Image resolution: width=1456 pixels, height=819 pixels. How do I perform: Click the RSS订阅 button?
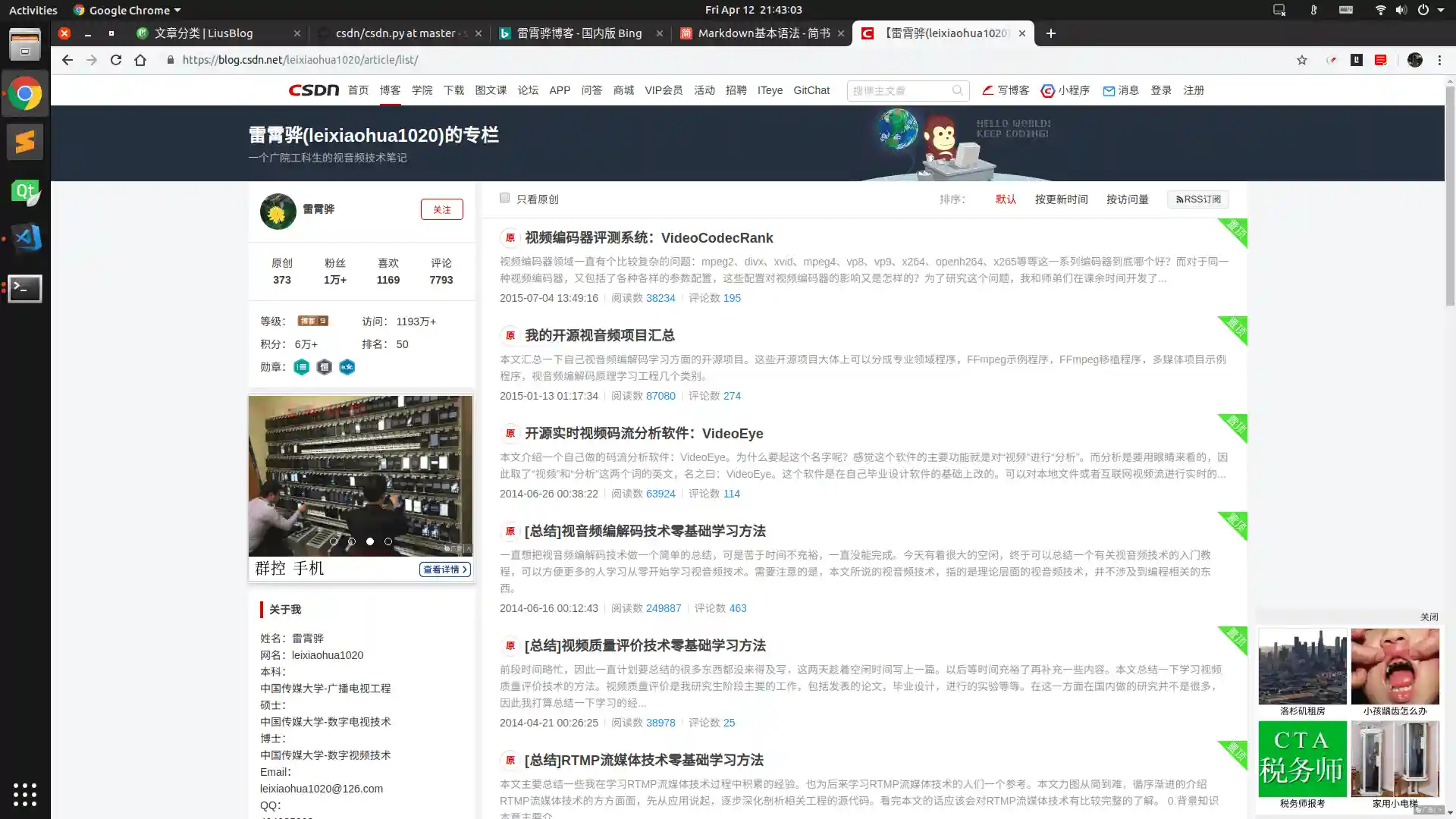(1198, 199)
